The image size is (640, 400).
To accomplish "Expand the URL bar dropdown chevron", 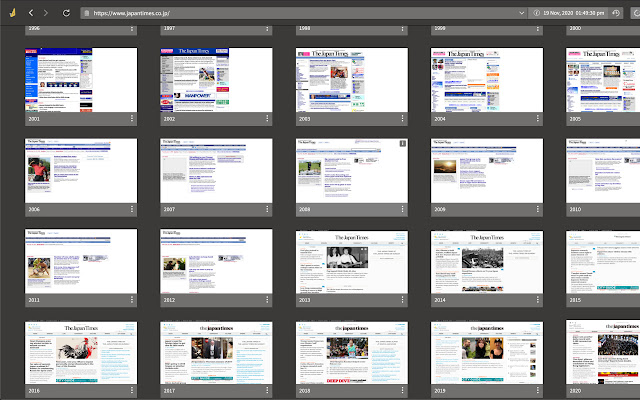I will pos(521,13).
